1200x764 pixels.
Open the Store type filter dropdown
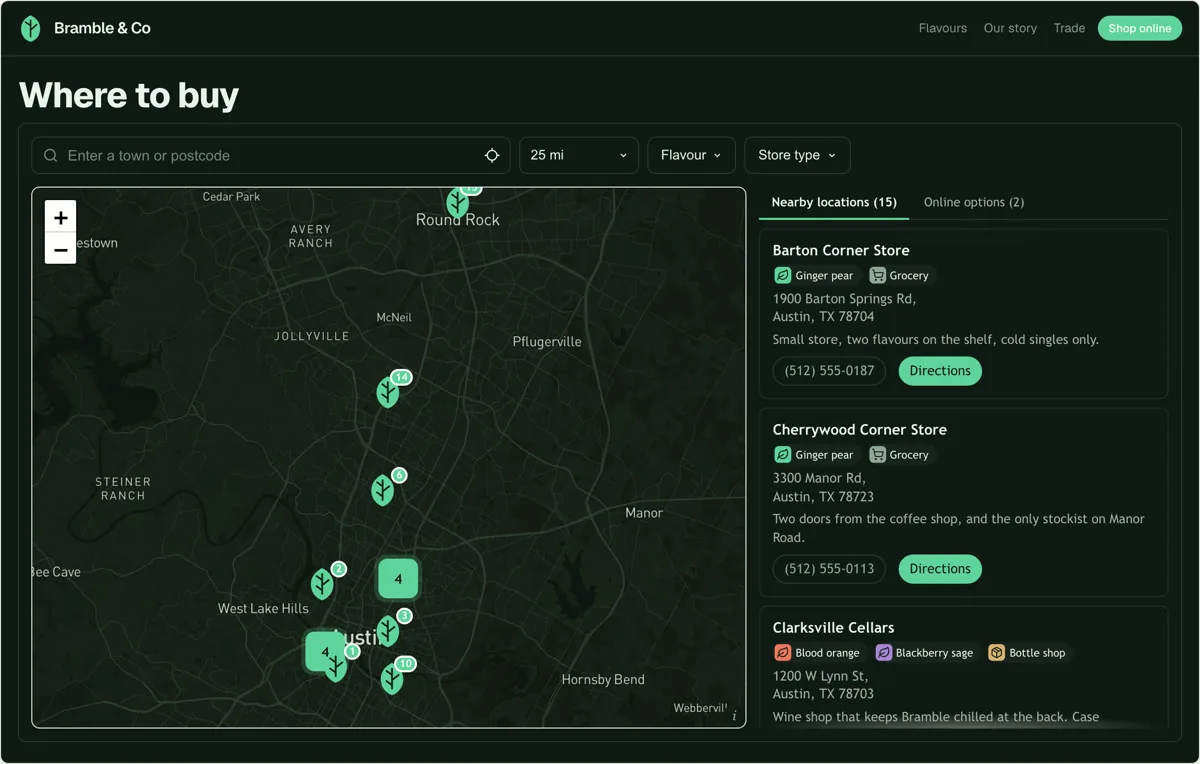[x=797, y=155]
